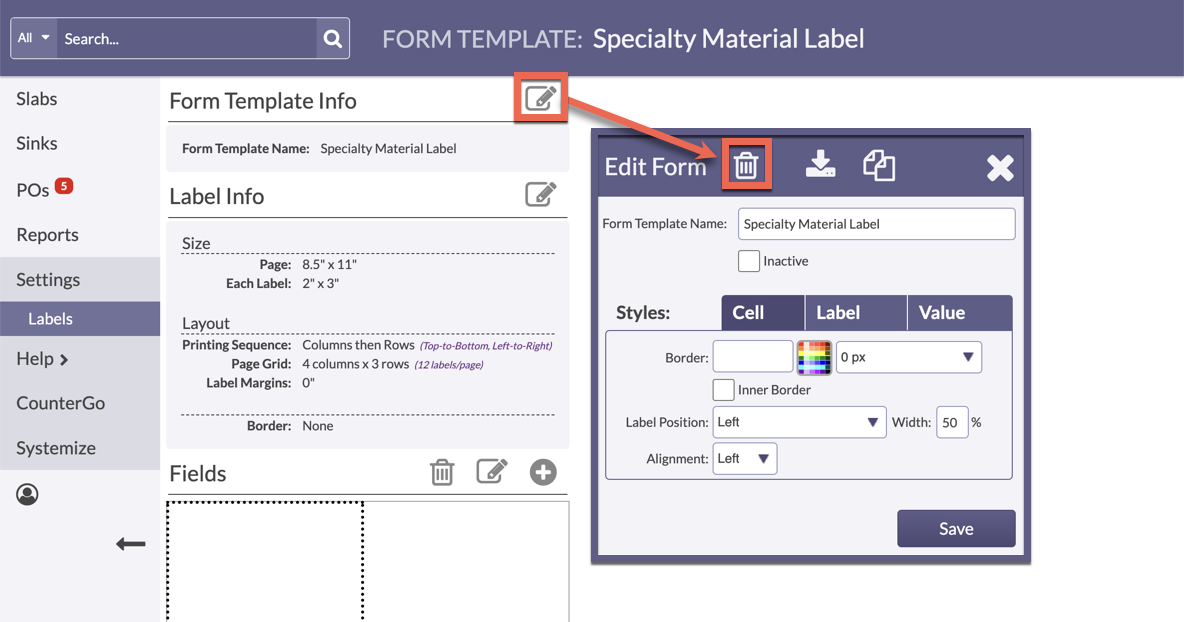Edit the Label Info section
Image resolution: width=1184 pixels, height=622 pixels.
(x=541, y=194)
